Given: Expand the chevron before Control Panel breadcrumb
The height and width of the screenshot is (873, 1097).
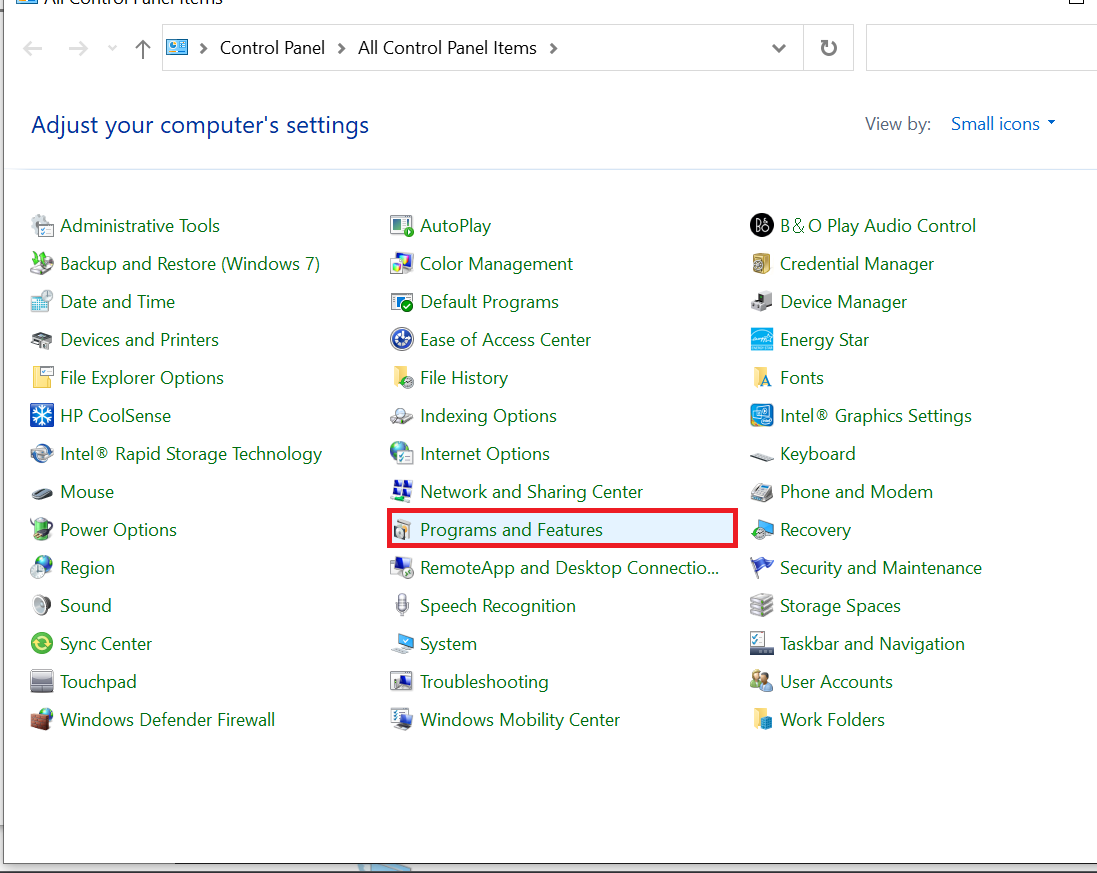Looking at the screenshot, I should coord(204,48).
